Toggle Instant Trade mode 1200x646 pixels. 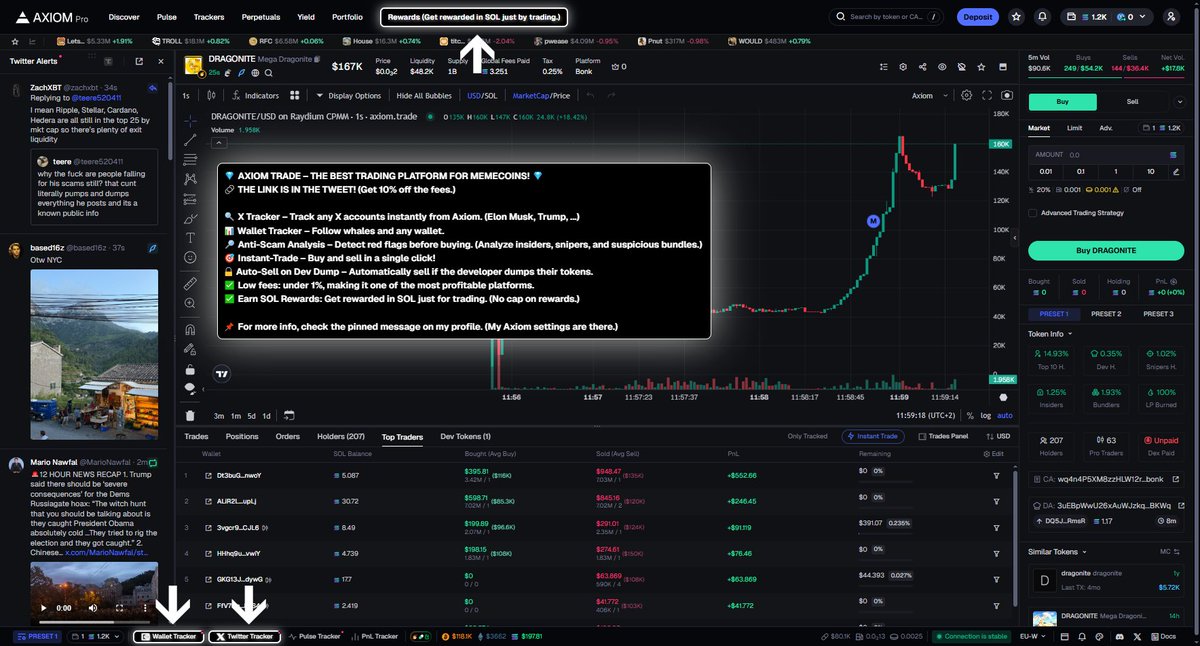pos(875,436)
